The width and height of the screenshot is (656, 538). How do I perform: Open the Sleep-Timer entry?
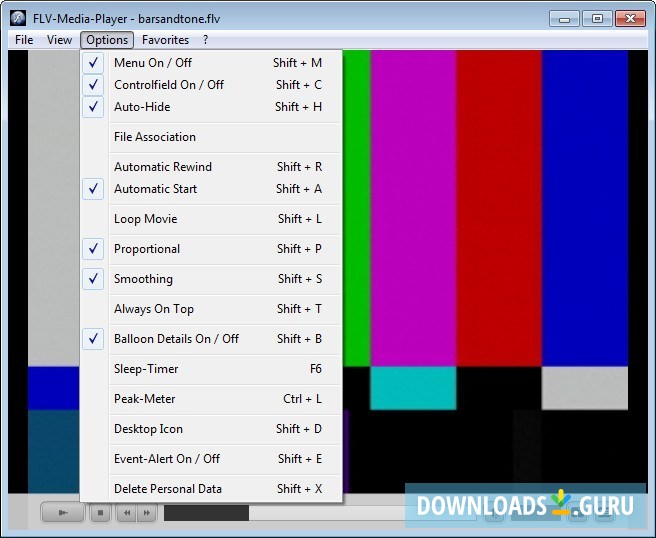211,369
